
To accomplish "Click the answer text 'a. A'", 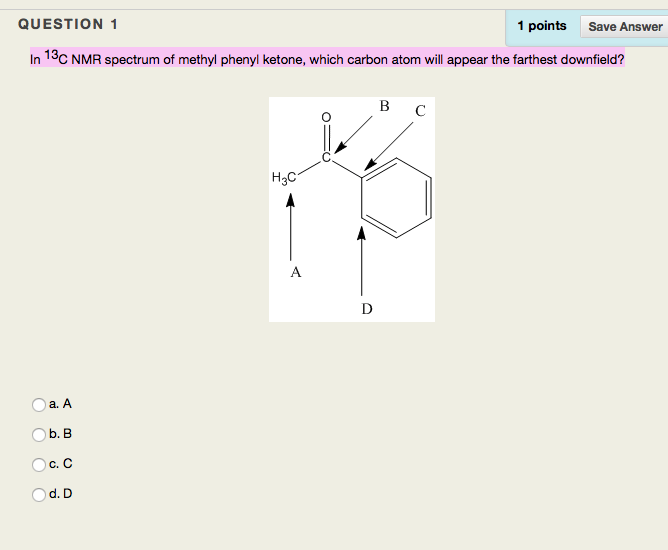I will click(x=61, y=404).
